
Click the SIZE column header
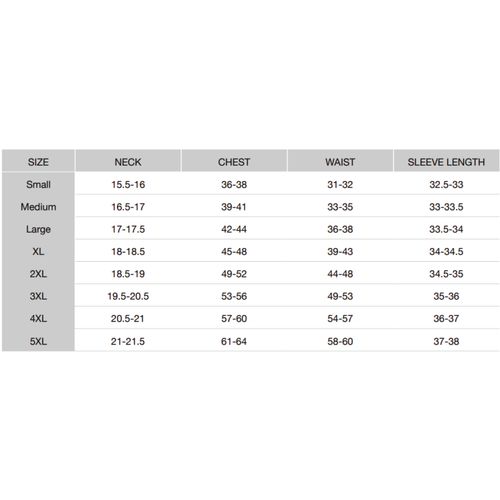click(x=38, y=162)
